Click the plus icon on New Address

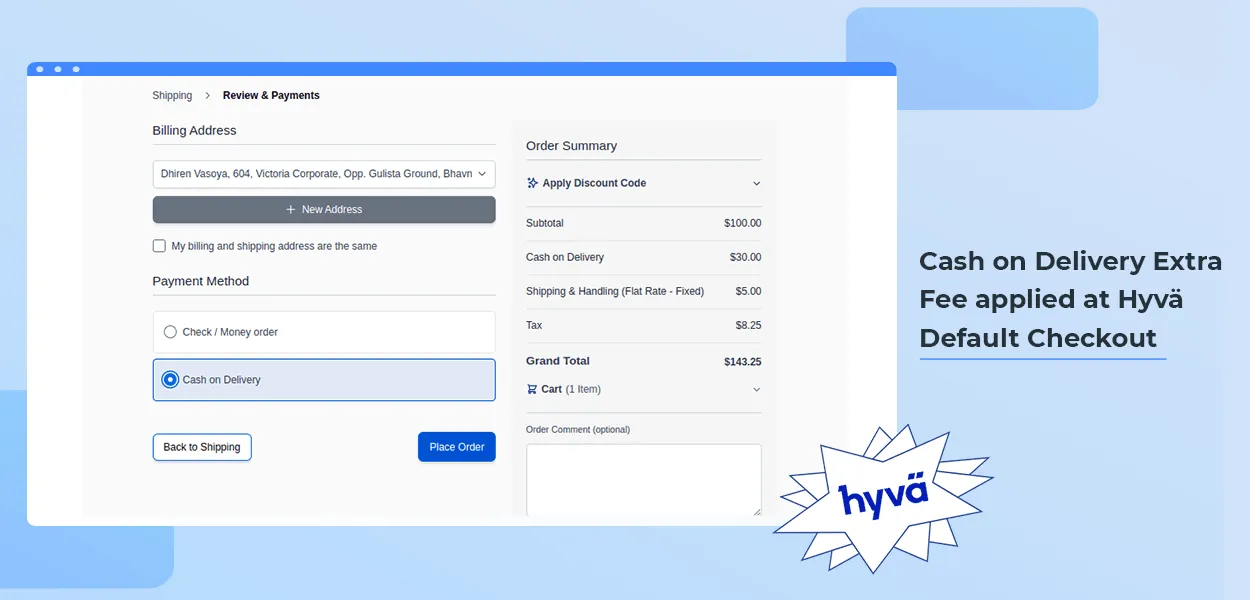(x=291, y=210)
